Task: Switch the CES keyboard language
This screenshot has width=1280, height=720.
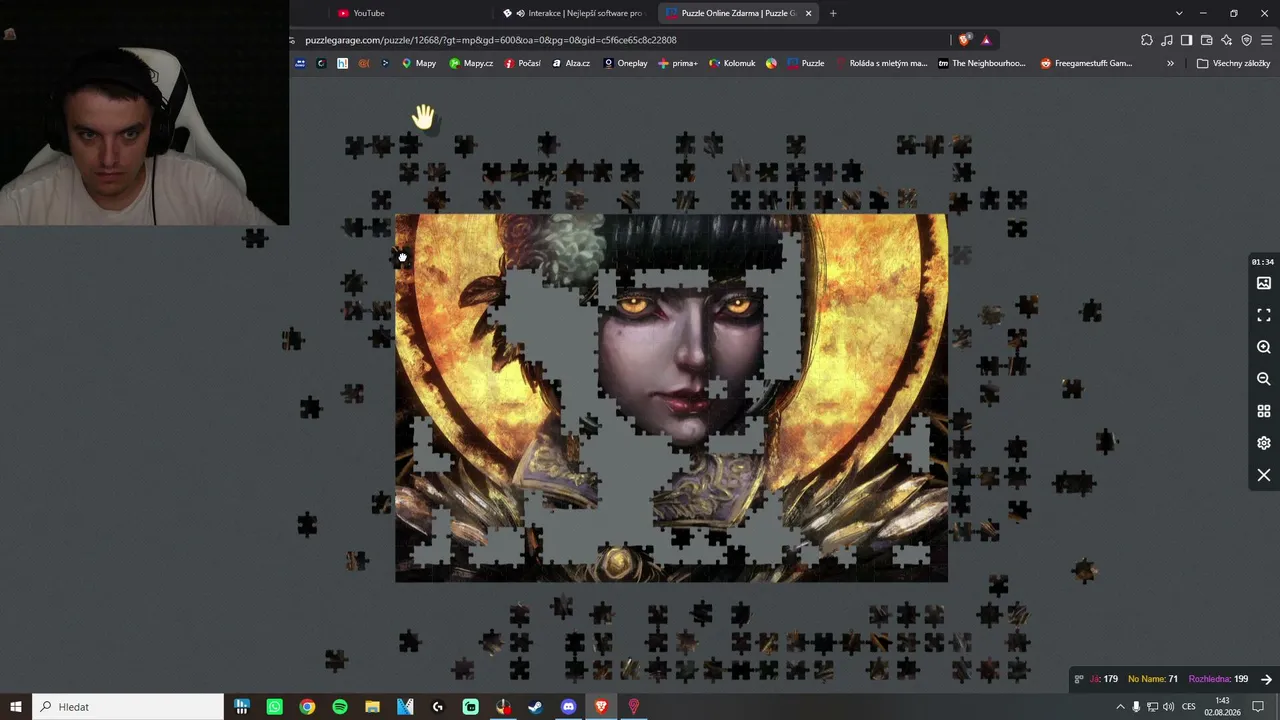Action: pyautogui.click(x=1189, y=707)
